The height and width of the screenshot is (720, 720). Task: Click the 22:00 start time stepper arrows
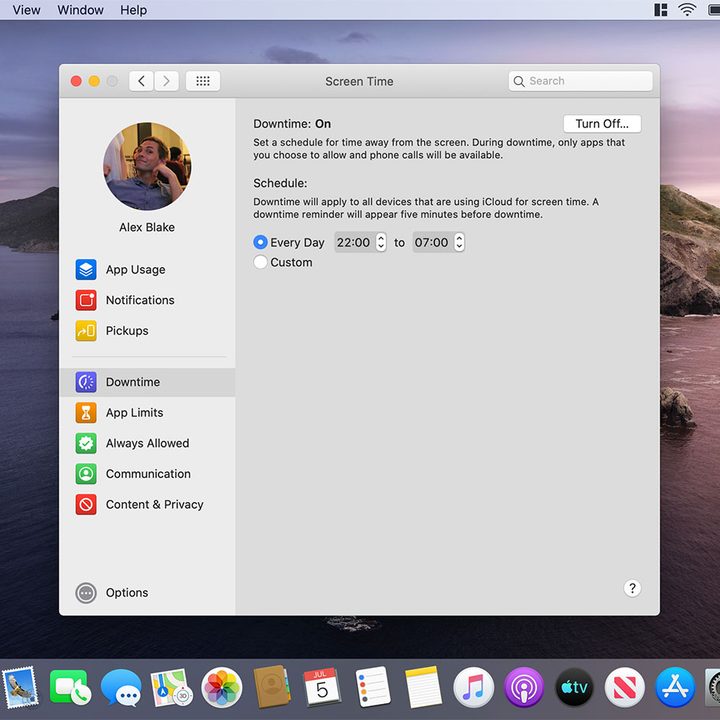381,242
